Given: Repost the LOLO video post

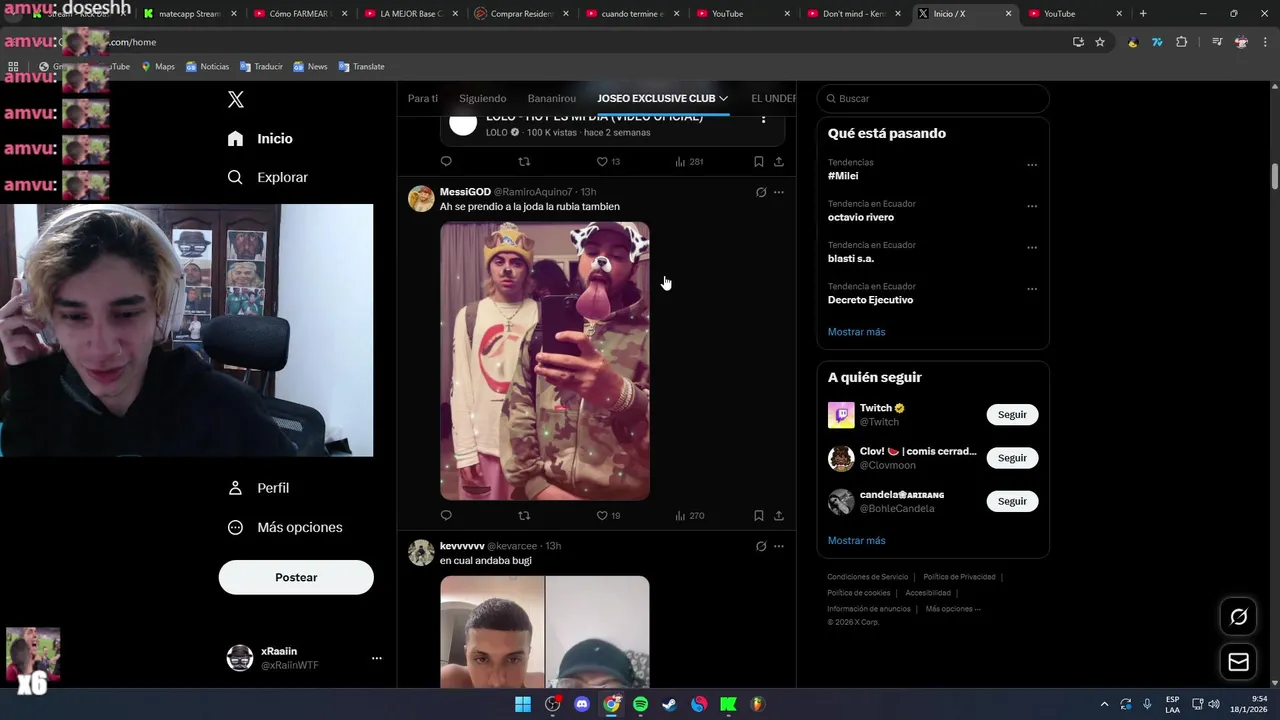Looking at the screenshot, I should coord(524,162).
